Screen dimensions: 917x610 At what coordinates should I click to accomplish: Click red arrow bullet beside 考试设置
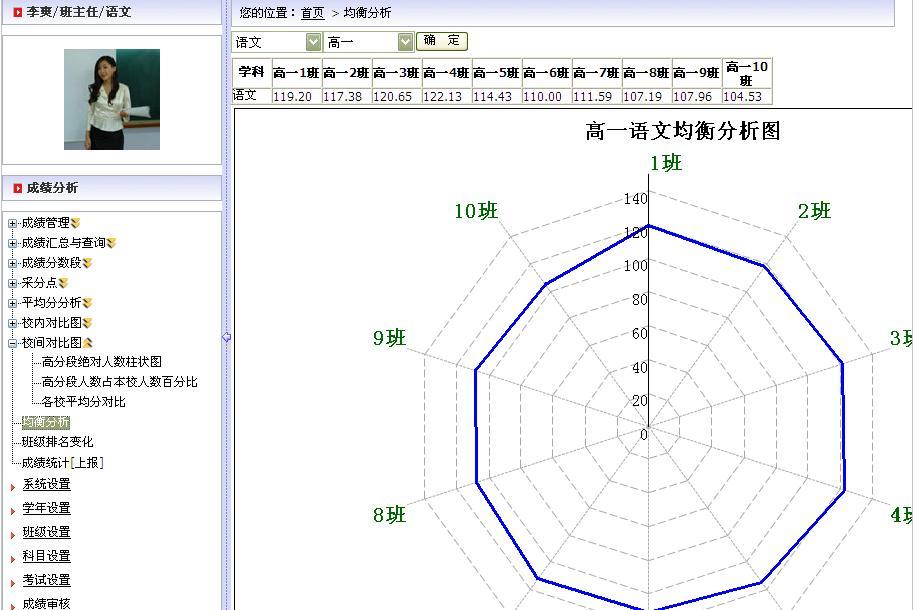(x=13, y=583)
